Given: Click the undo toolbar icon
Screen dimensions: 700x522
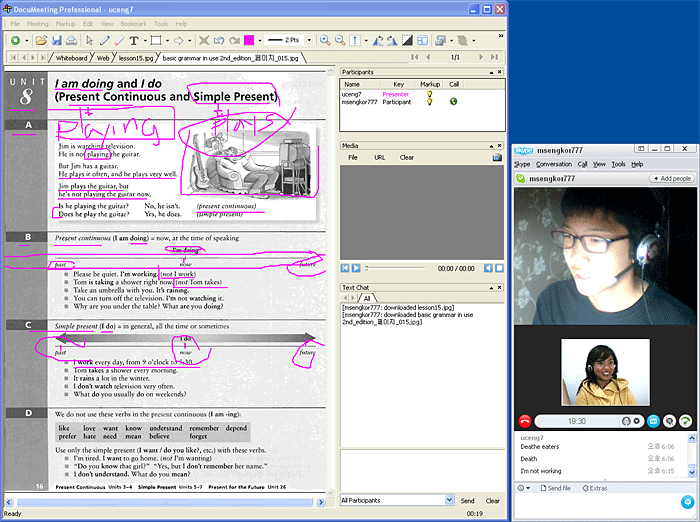Looking at the screenshot, I should pyautogui.click(x=219, y=41).
